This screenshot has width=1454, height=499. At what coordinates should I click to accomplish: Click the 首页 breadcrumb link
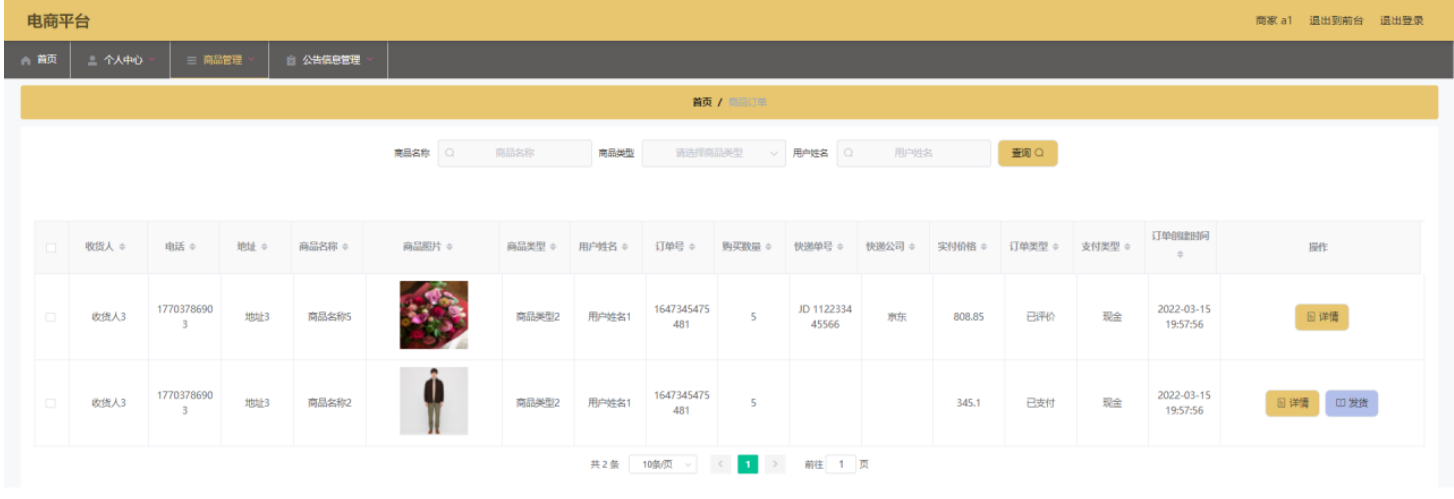point(702,102)
